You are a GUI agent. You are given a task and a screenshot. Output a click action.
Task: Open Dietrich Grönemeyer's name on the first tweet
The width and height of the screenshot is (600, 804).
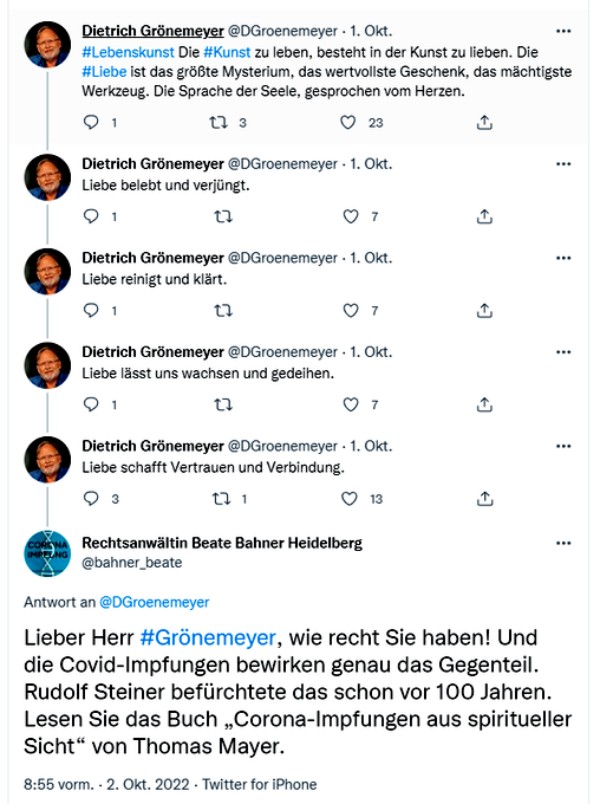click(152, 31)
